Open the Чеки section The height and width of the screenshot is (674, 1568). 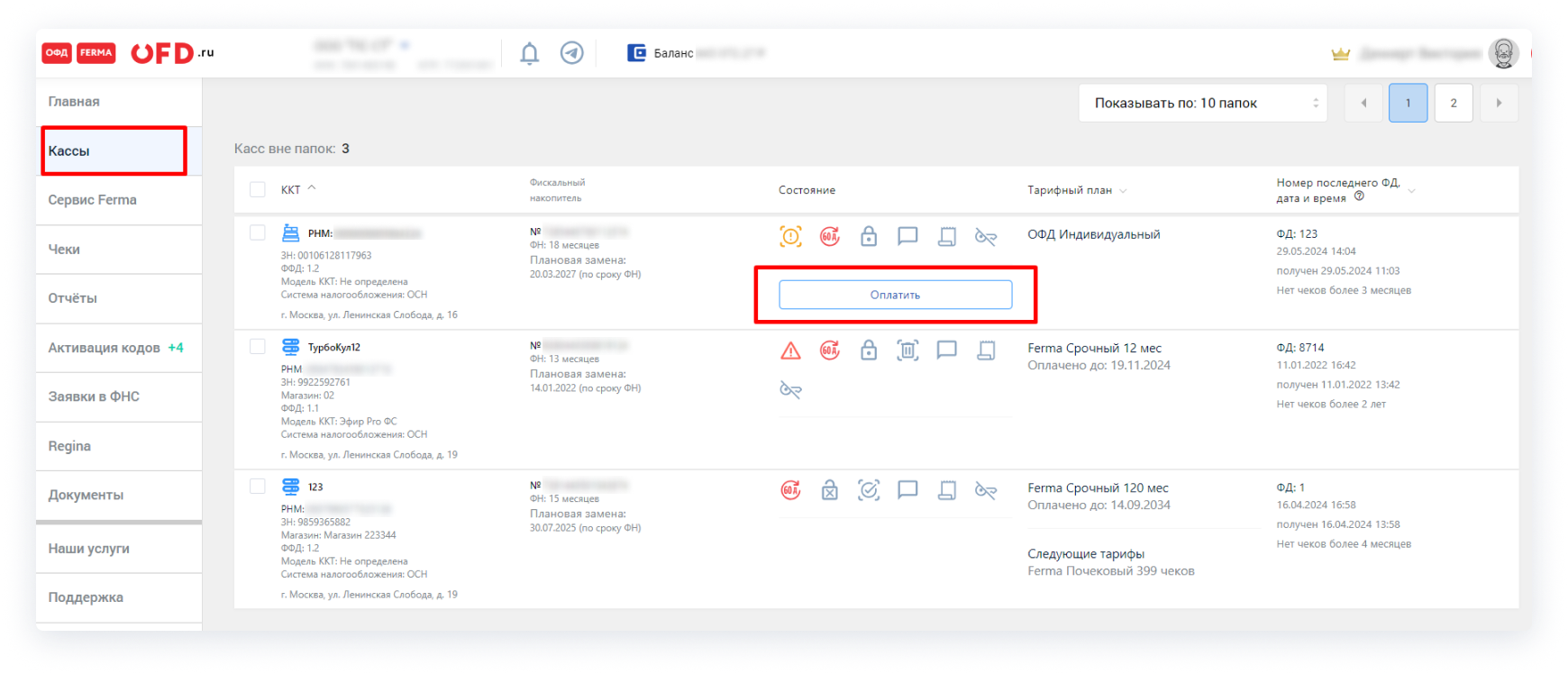pyautogui.click(x=119, y=250)
